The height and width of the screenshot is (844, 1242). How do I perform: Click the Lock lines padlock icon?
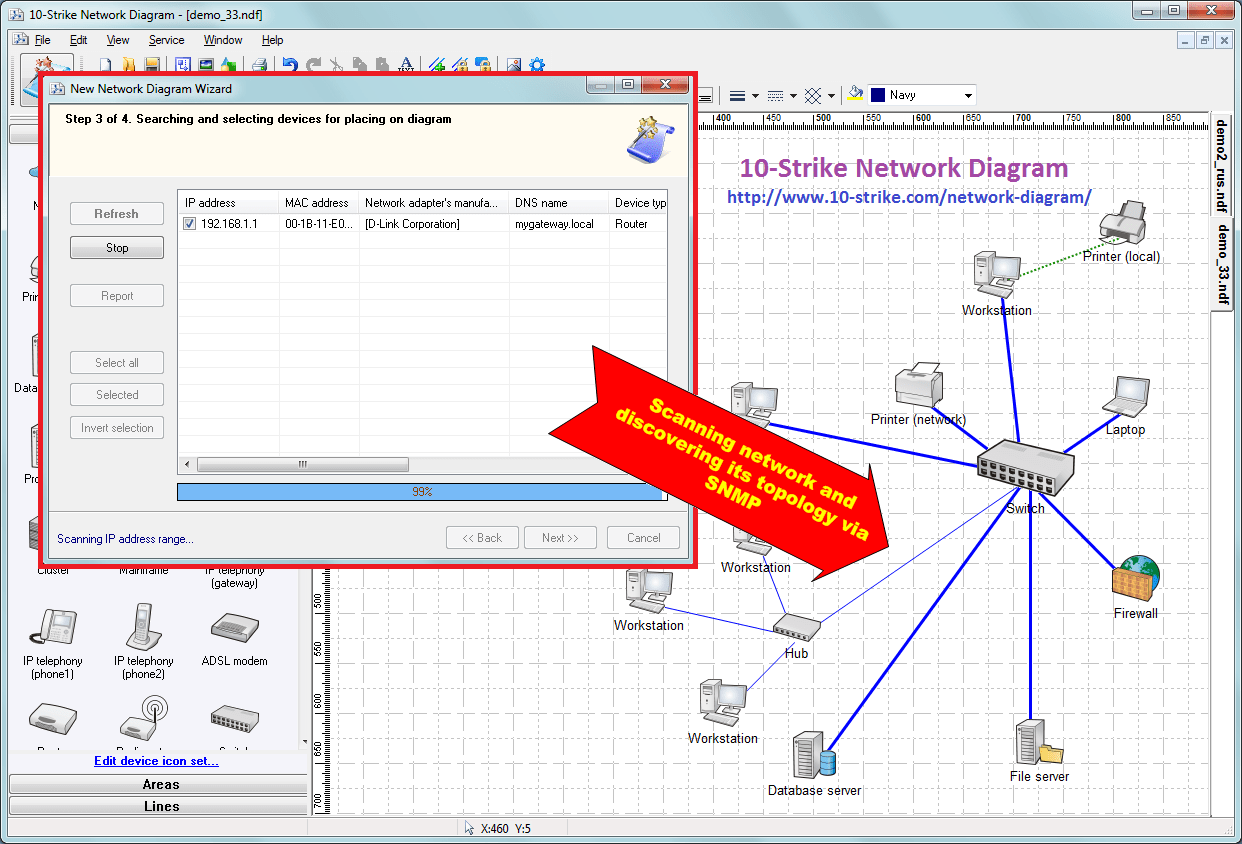click(460, 65)
